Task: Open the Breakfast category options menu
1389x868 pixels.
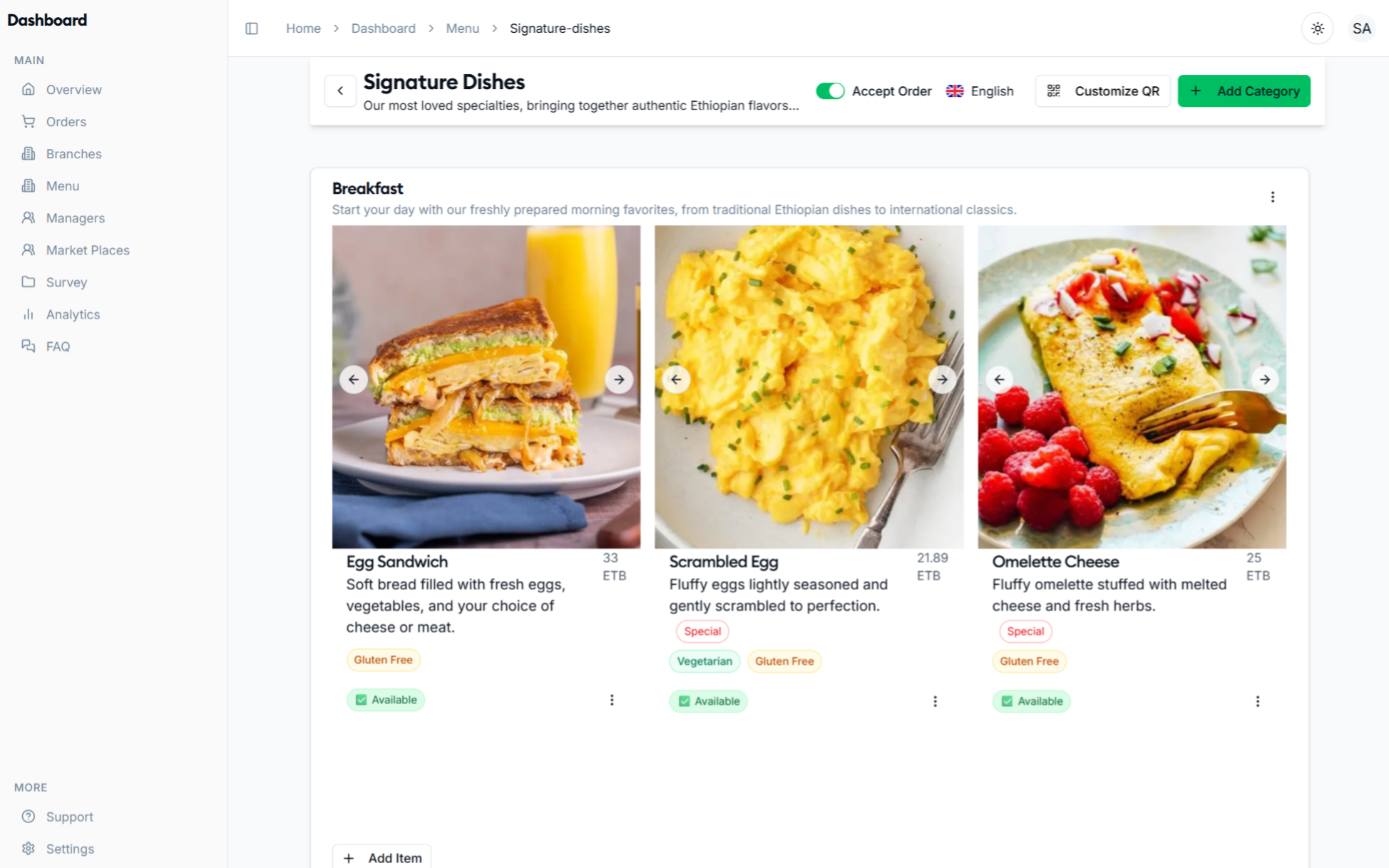Action: click(1273, 197)
